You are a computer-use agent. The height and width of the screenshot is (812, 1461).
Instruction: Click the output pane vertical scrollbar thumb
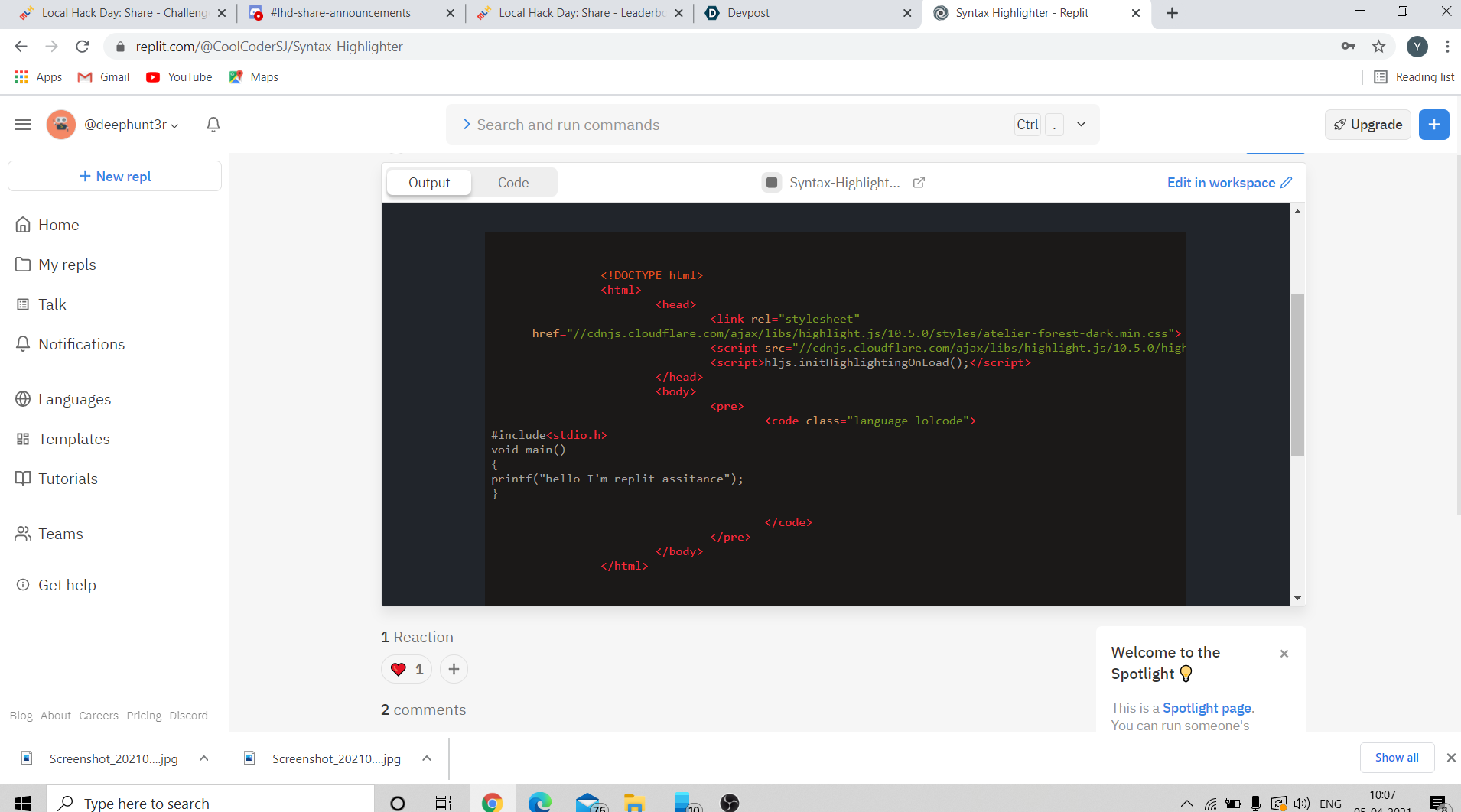click(x=1297, y=375)
